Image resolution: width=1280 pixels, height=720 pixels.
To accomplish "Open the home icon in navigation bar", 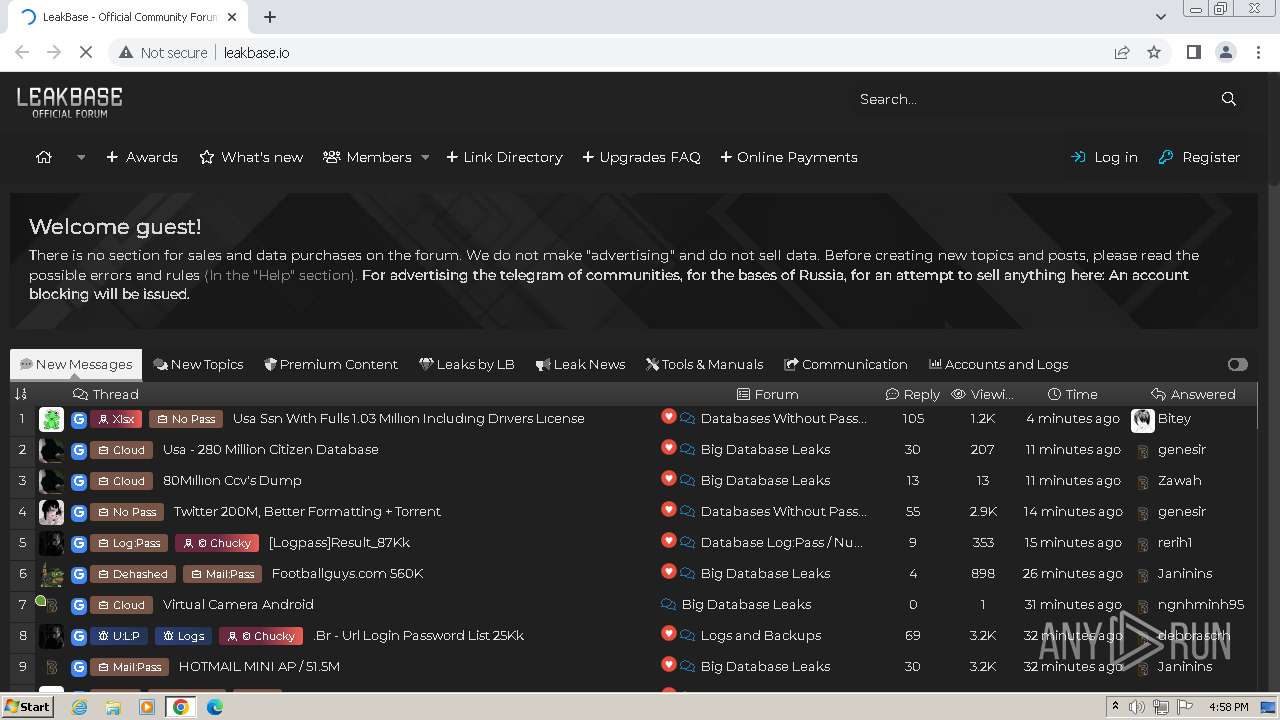I will (44, 157).
